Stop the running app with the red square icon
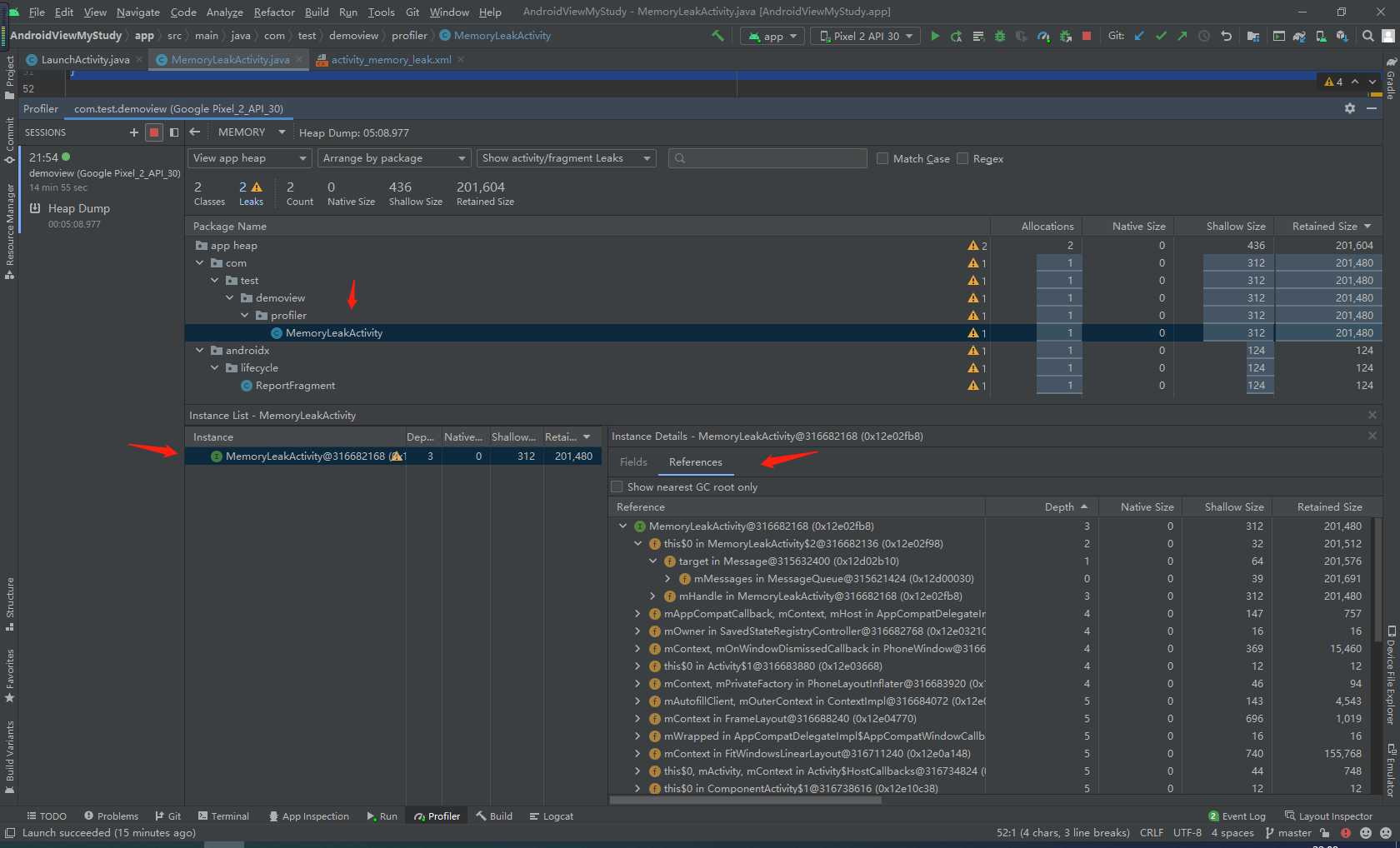Viewport: 1400px width, 848px height. click(1086, 35)
